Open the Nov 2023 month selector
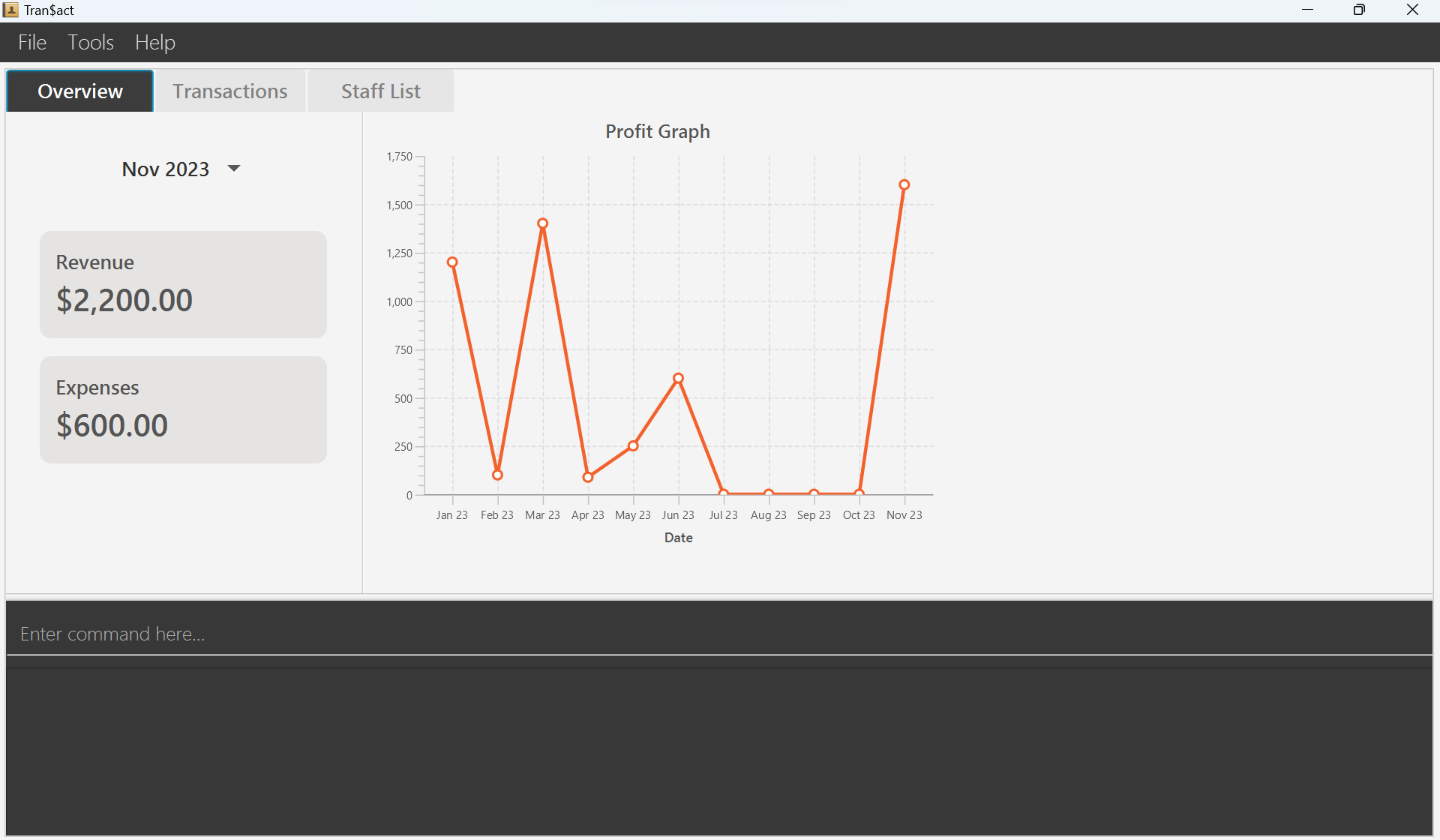1440x840 pixels. click(x=166, y=169)
